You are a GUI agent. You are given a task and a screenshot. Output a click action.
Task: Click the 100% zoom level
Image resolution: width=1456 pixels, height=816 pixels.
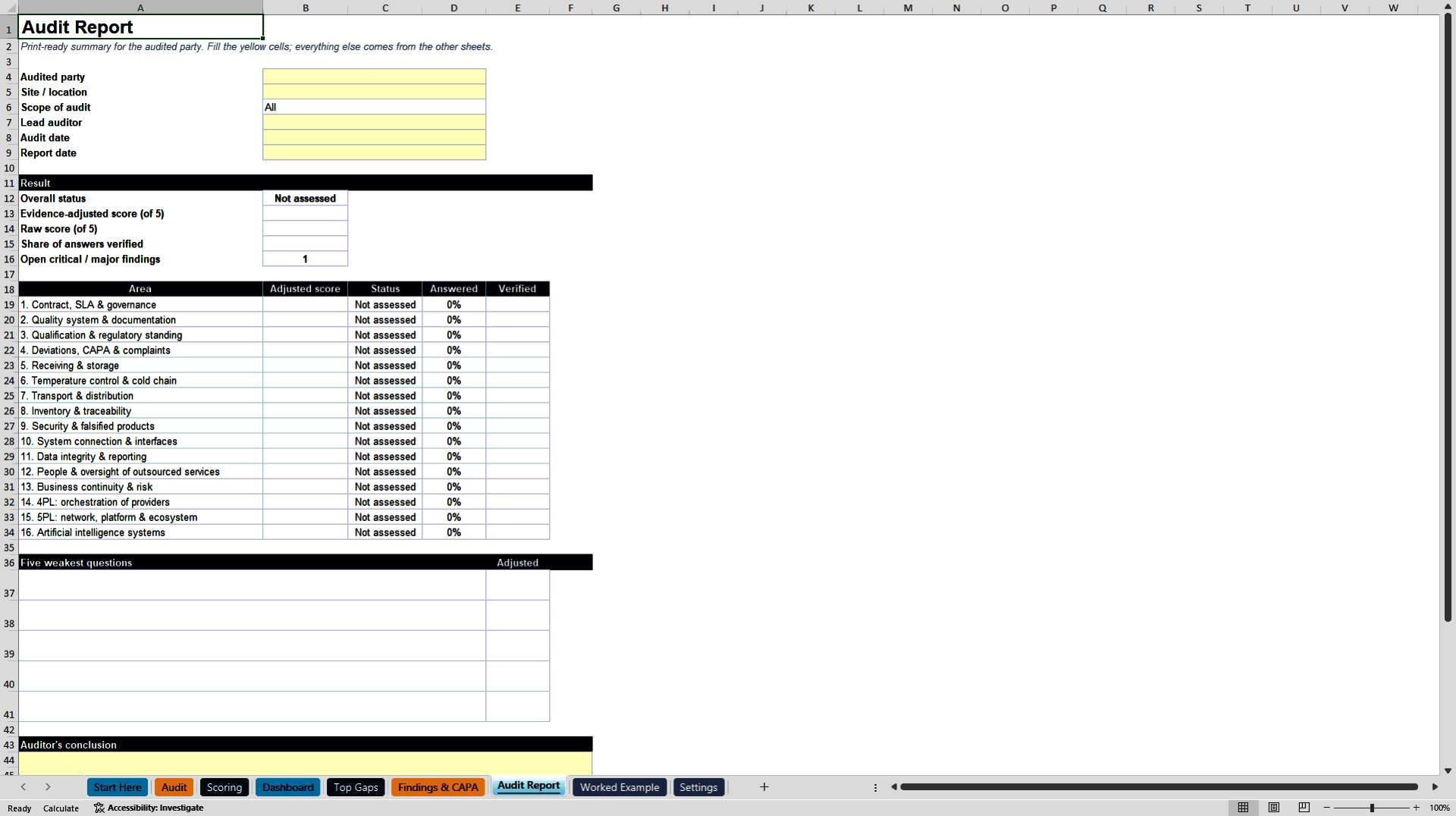pyautogui.click(x=1439, y=808)
